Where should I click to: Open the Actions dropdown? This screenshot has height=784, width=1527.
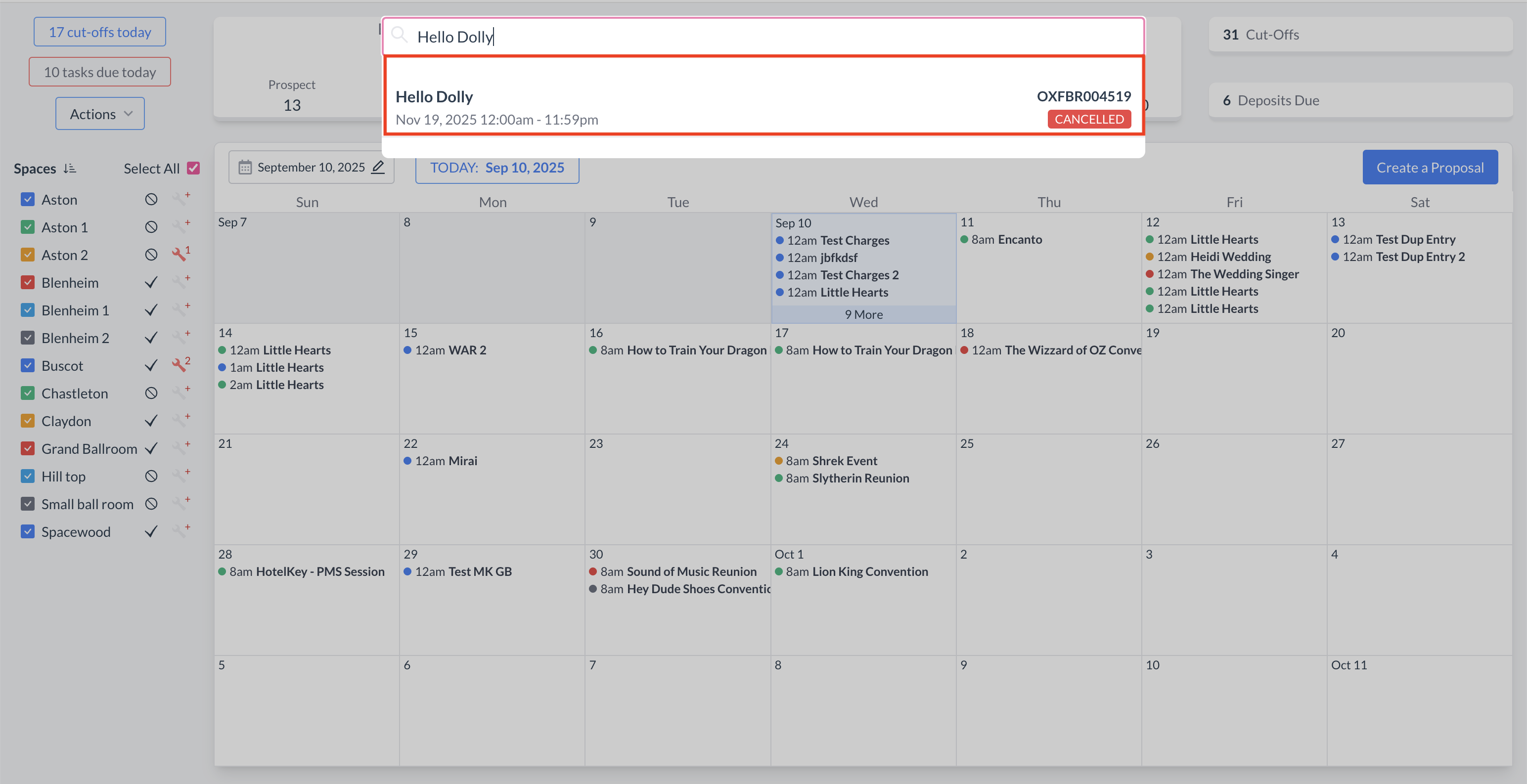point(100,114)
